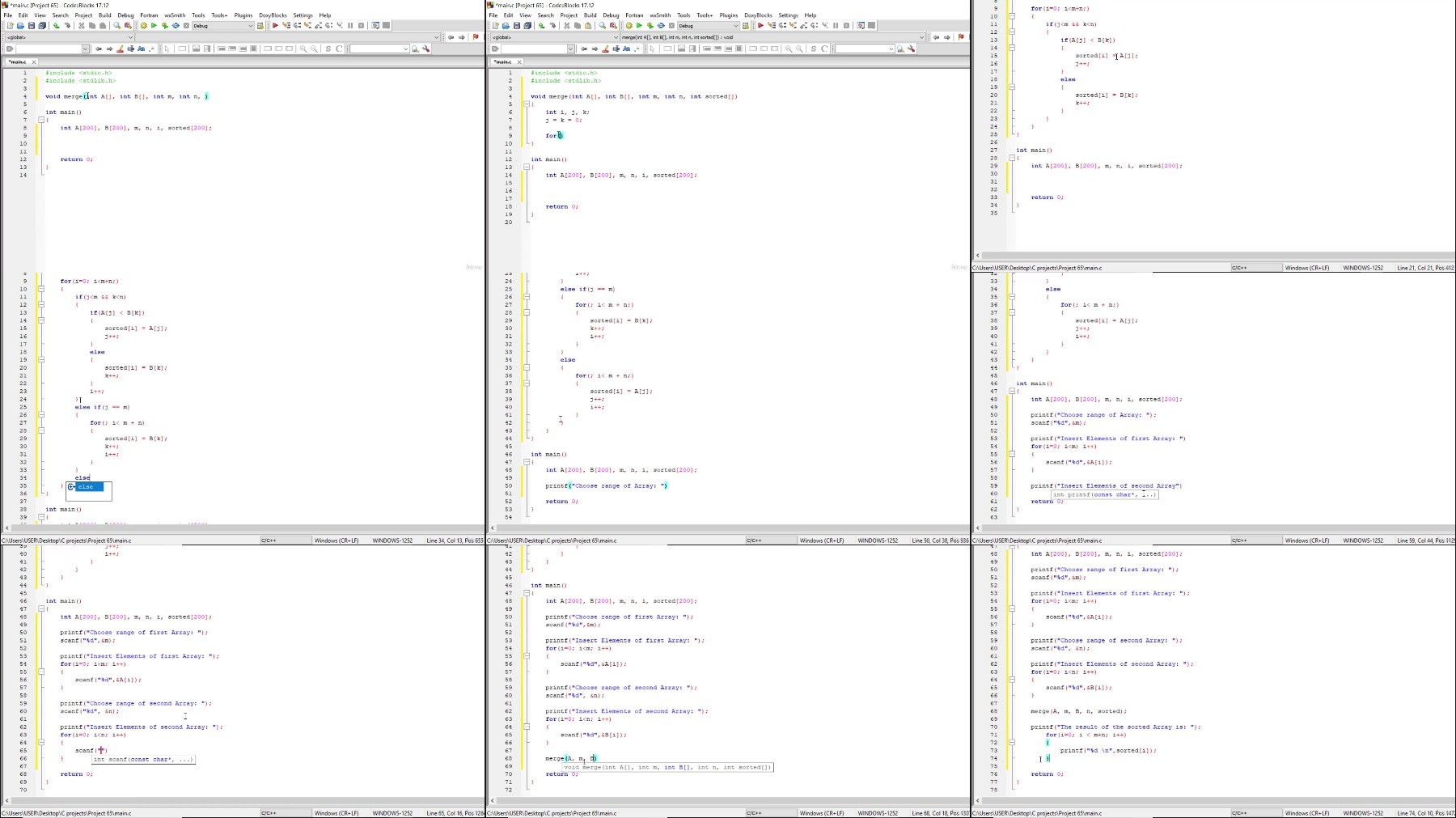The height and width of the screenshot is (818, 1456).
Task: Click Build and run icon in middle window
Action: point(650,25)
